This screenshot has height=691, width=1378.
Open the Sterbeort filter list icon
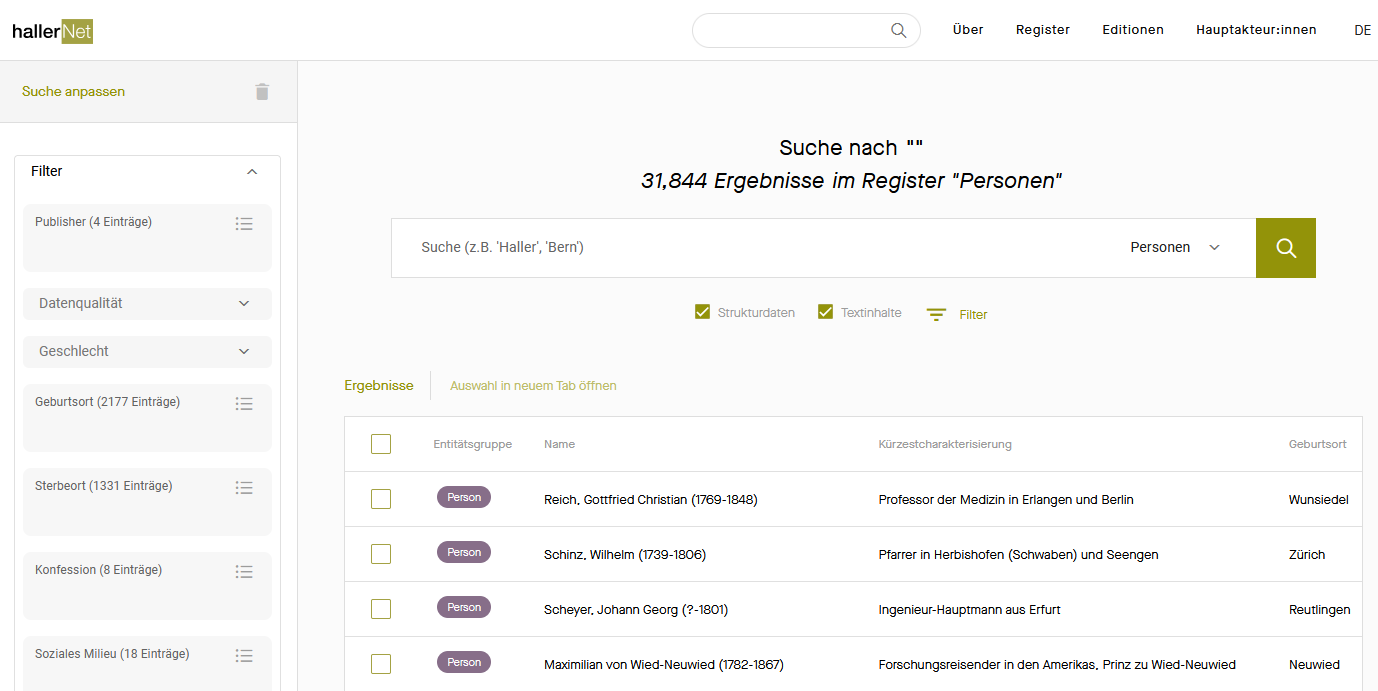244,488
